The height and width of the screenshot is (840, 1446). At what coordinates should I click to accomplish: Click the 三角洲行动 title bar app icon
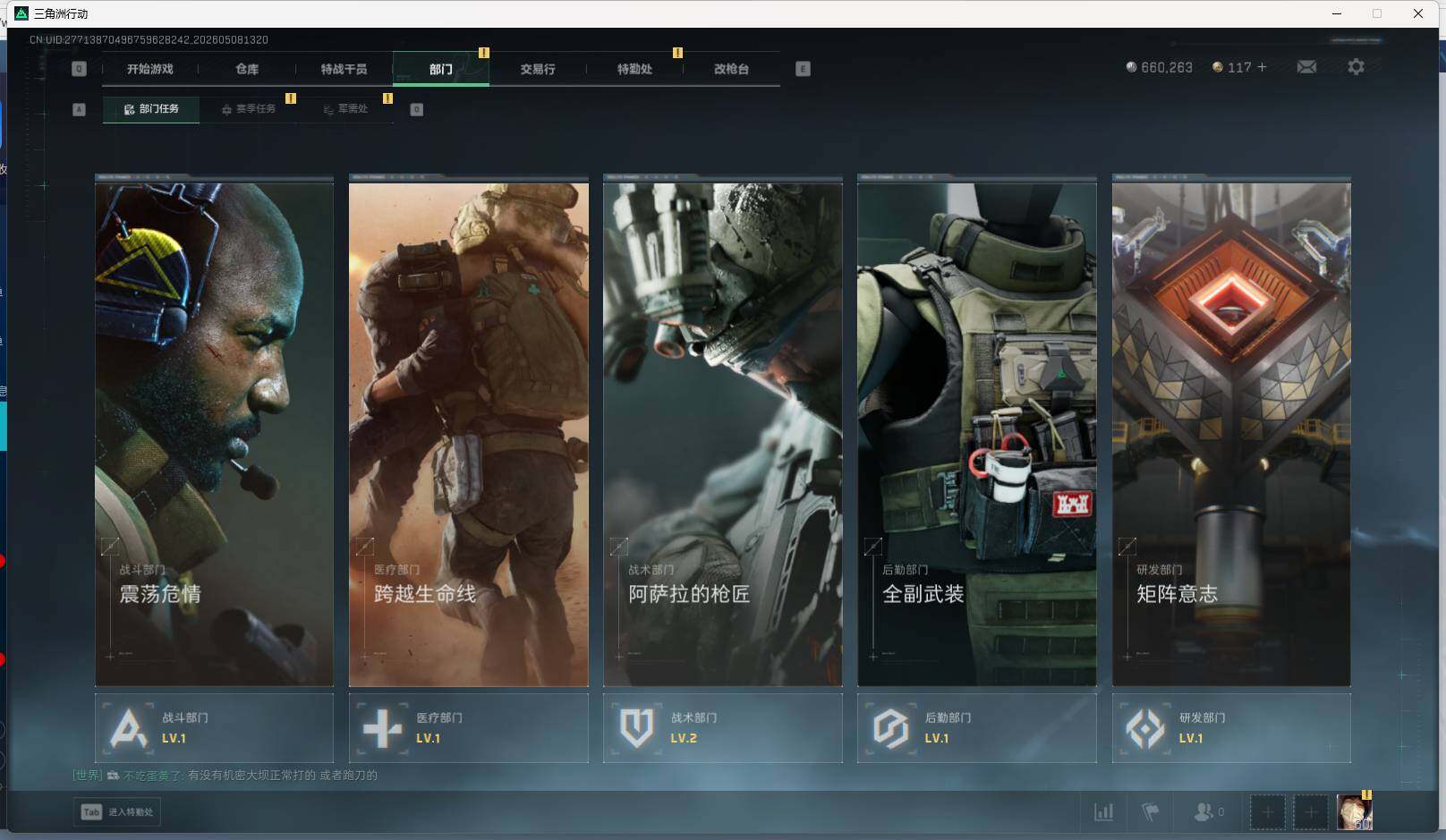click(21, 13)
